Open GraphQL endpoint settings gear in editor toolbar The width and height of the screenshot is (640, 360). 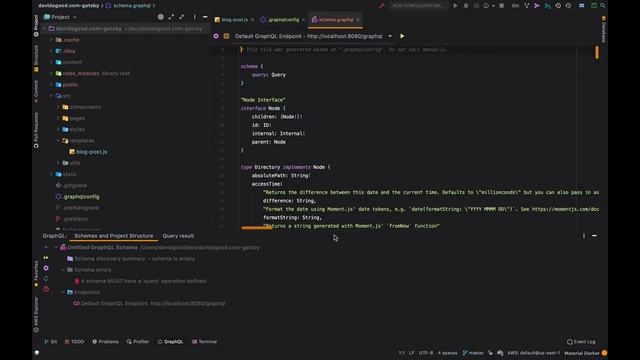click(216, 36)
